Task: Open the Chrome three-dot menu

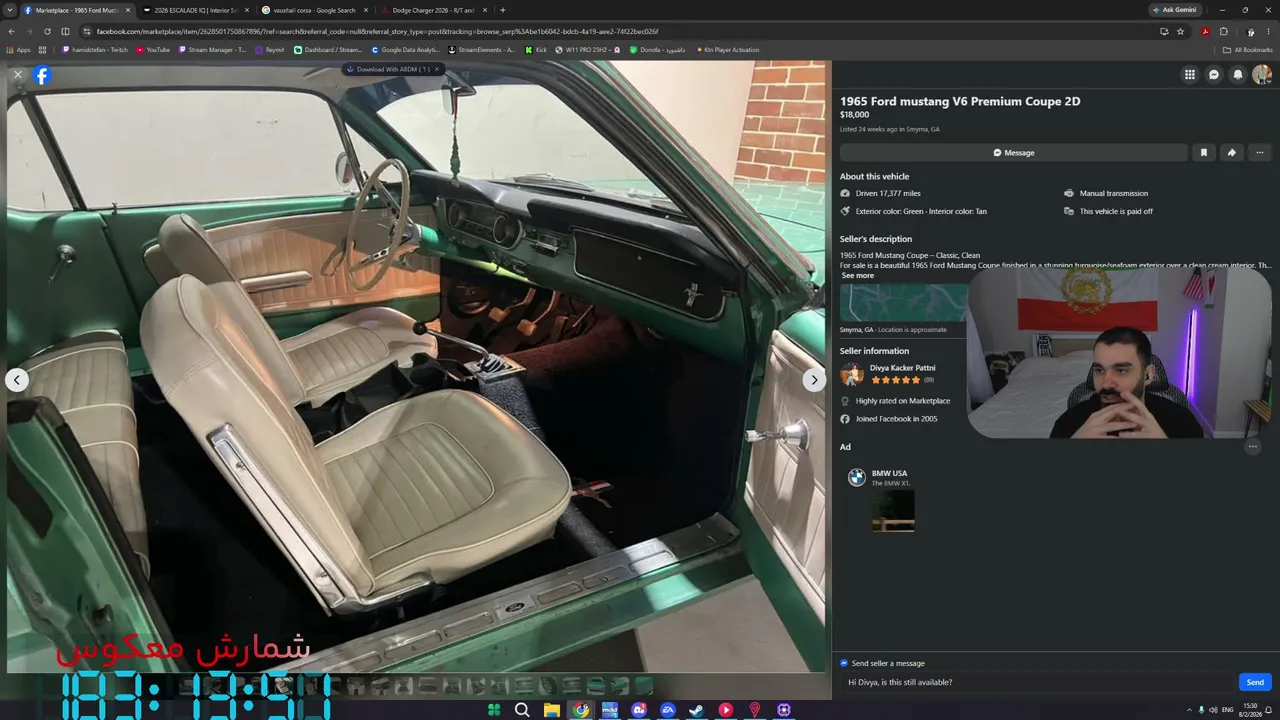Action: pos(1268,31)
